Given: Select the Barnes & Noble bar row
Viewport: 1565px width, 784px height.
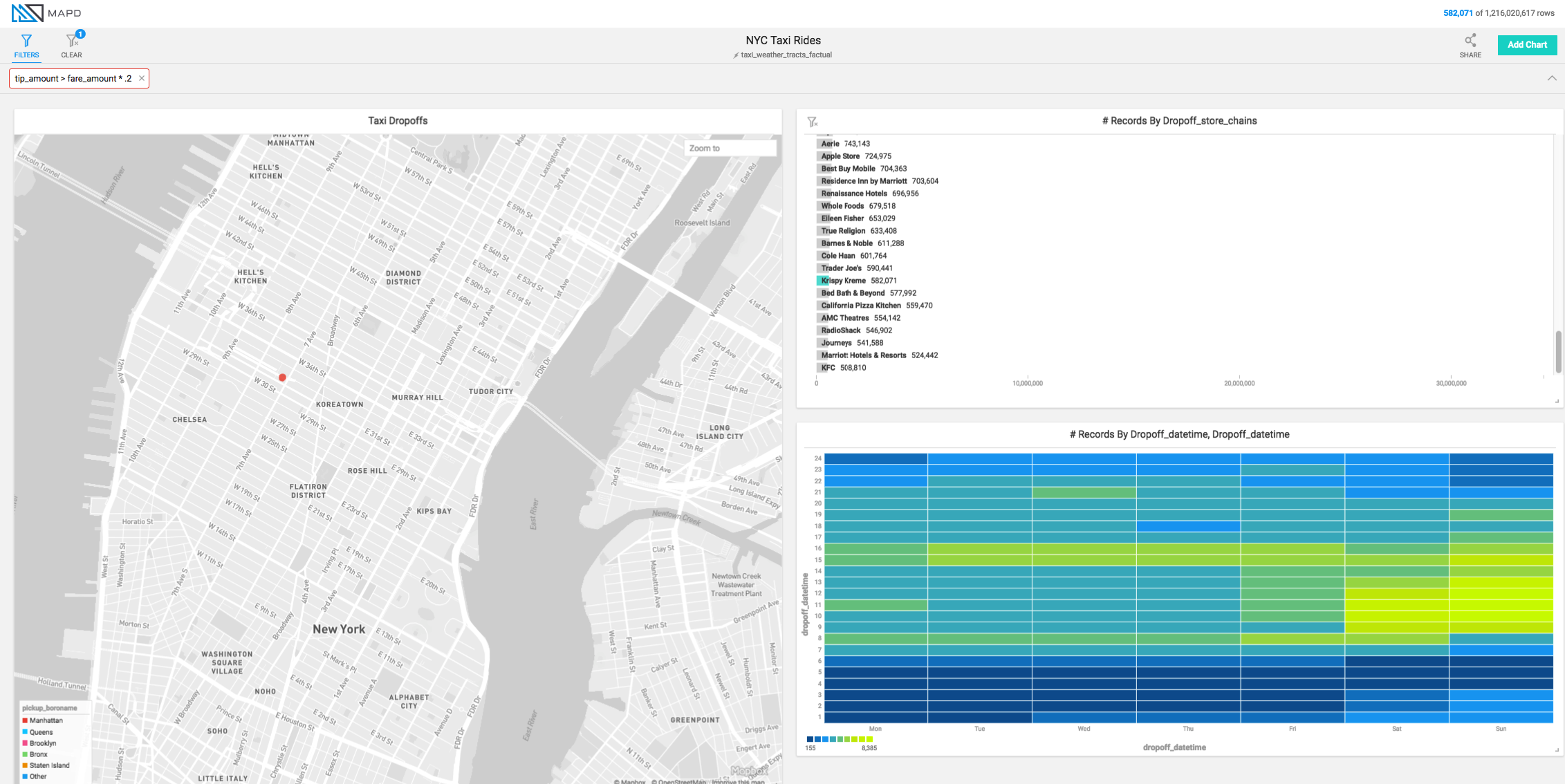Looking at the screenshot, I should coord(862,243).
